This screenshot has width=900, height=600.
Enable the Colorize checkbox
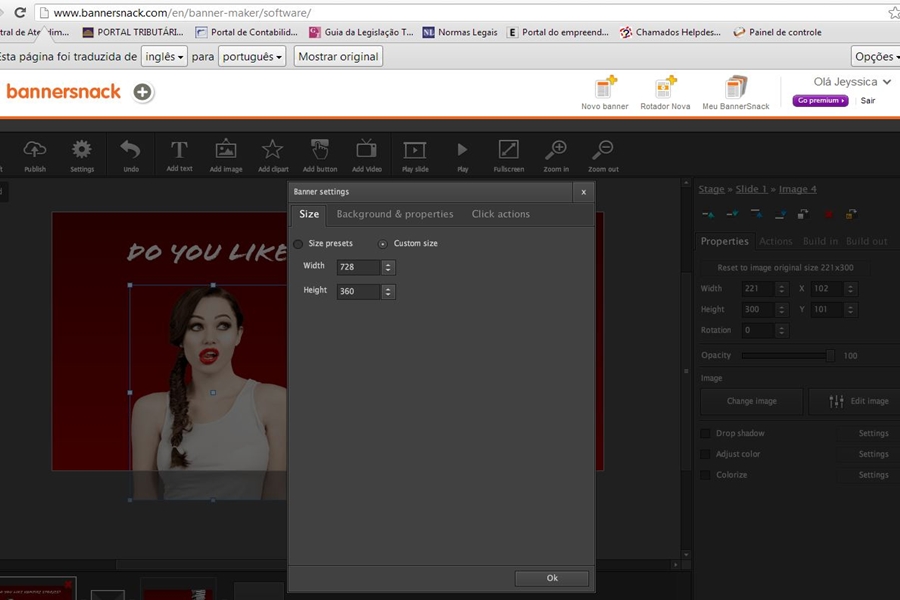coord(705,475)
